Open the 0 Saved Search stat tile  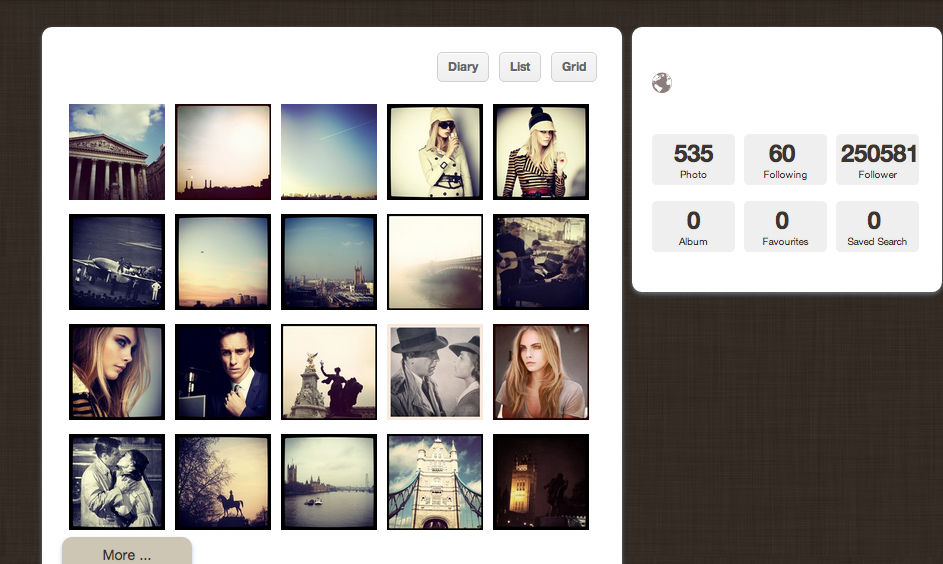click(x=877, y=226)
